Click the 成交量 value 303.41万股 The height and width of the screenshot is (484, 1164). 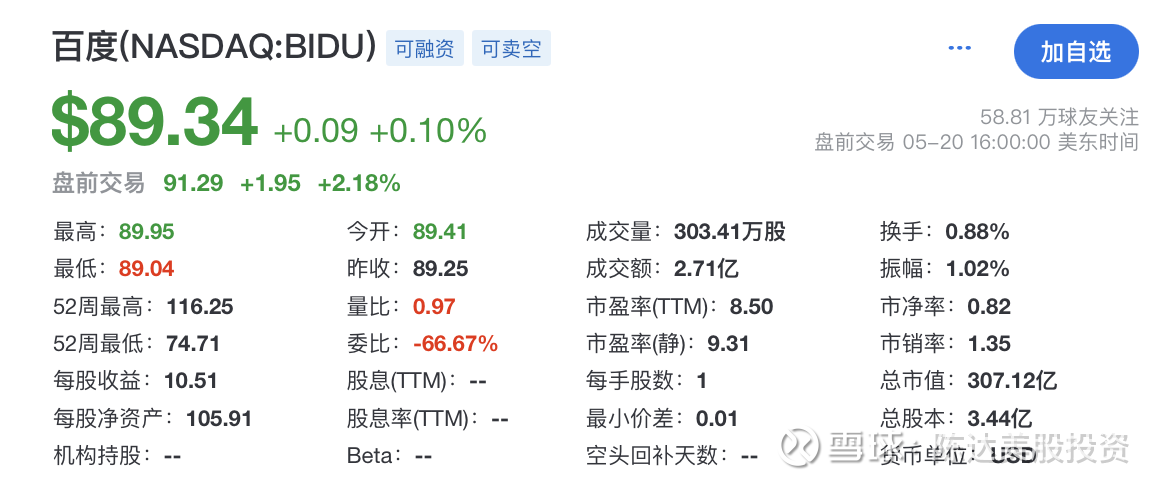point(730,232)
